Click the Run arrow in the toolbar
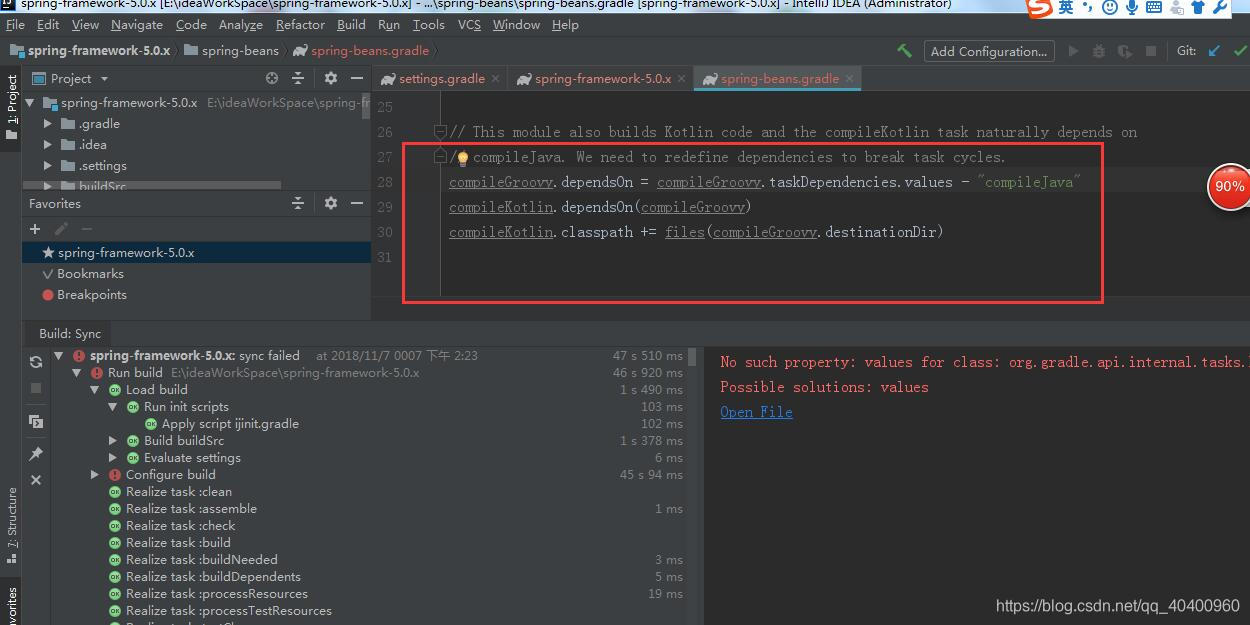The image size is (1250, 625). tap(1073, 51)
